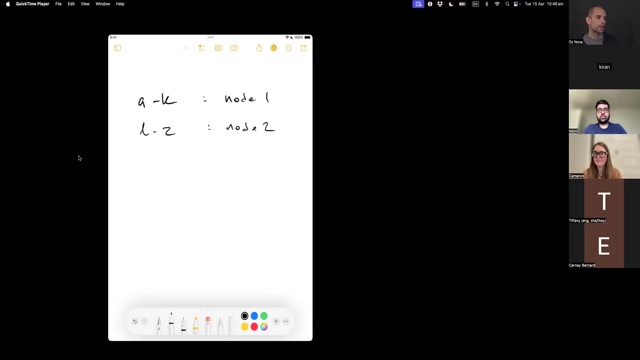The height and width of the screenshot is (360, 640).
Task: Select the pink eraser tool
Action: [208, 325]
